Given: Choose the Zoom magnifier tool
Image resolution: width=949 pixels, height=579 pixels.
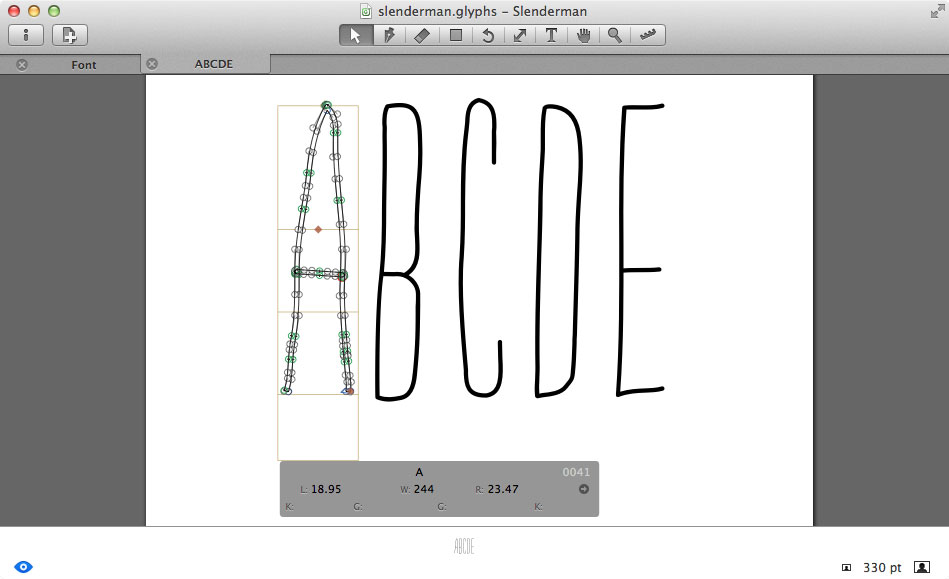Looking at the screenshot, I should (x=615, y=35).
